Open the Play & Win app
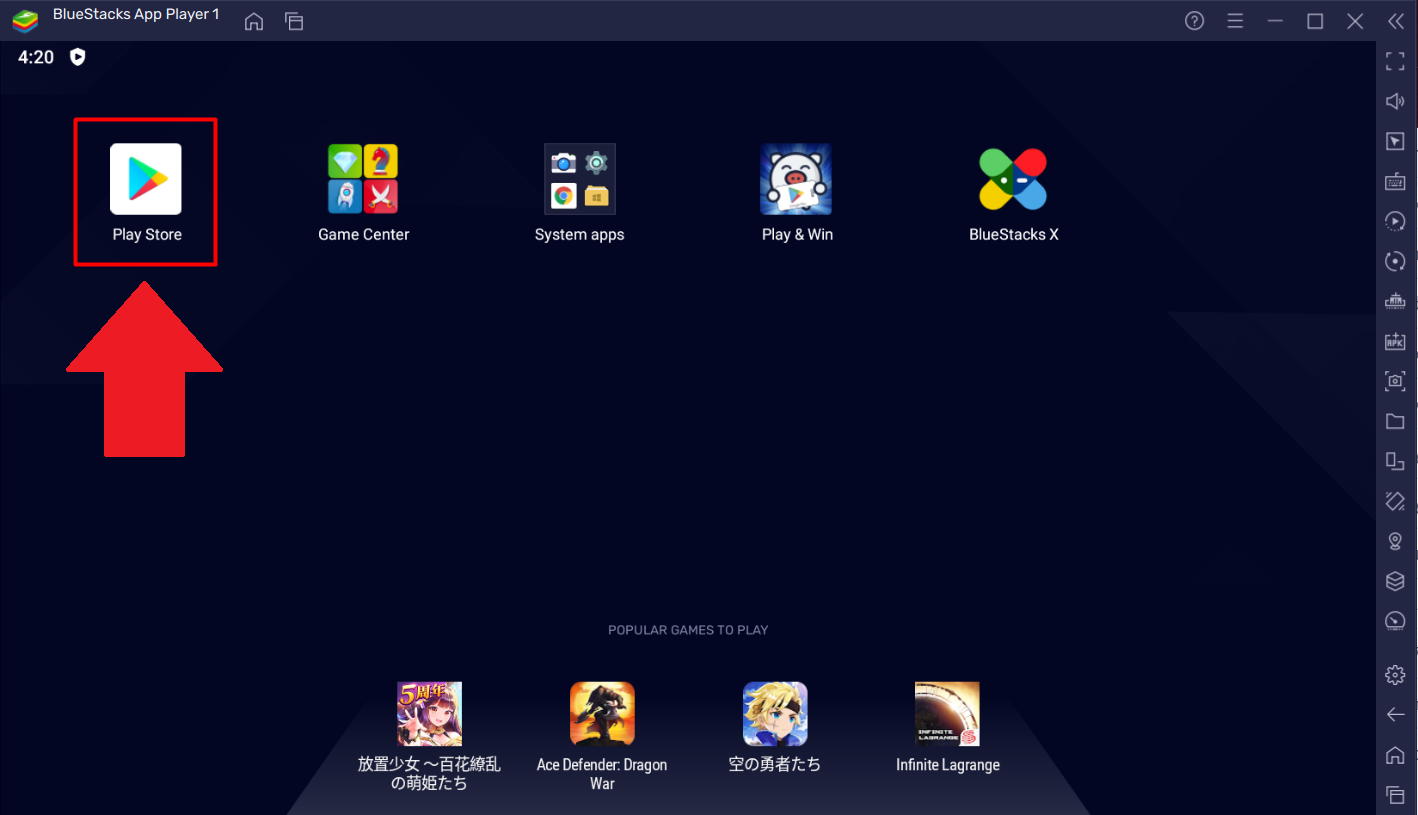1418x815 pixels. (x=796, y=180)
